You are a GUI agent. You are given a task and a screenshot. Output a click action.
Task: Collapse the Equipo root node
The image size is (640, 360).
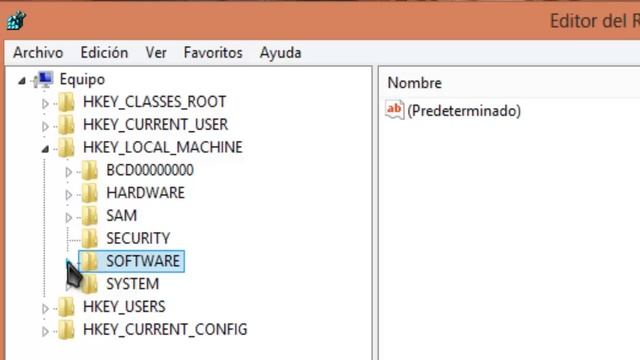click(22, 81)
